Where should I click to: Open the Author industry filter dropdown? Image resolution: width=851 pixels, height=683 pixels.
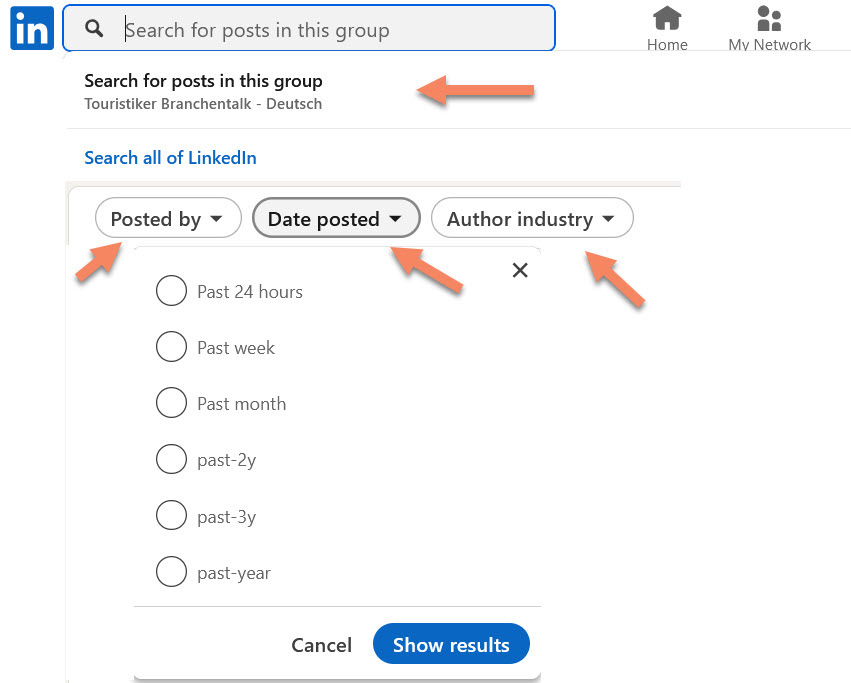532,218
